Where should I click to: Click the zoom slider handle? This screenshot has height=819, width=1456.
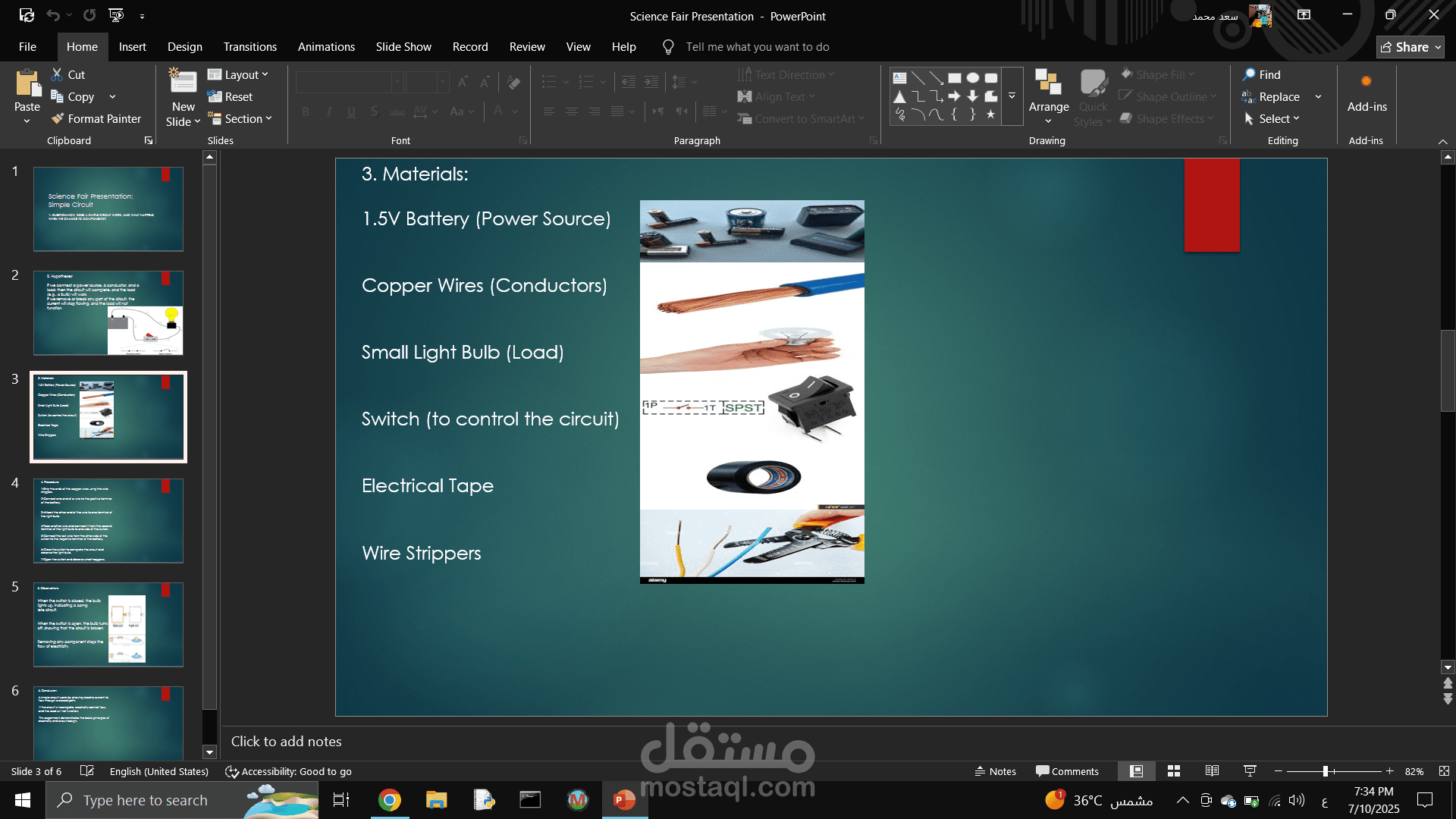click(1326, 771)
